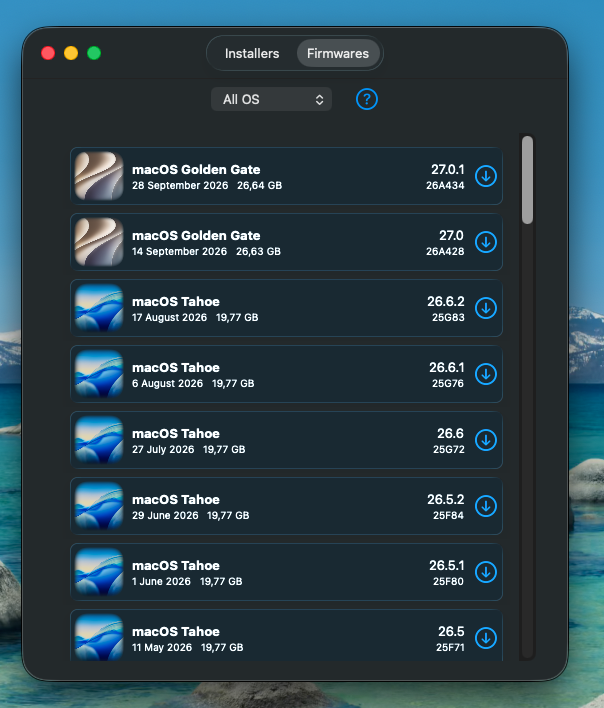Download macOS Tahoe 26.6.2 firmware
The image size is (604, 708).
pos(486,308)
